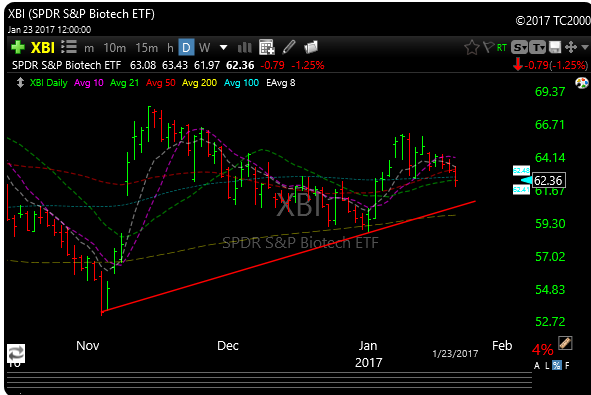Select the 10m time frame
The image size is (591, 395).
coord(115,48)
